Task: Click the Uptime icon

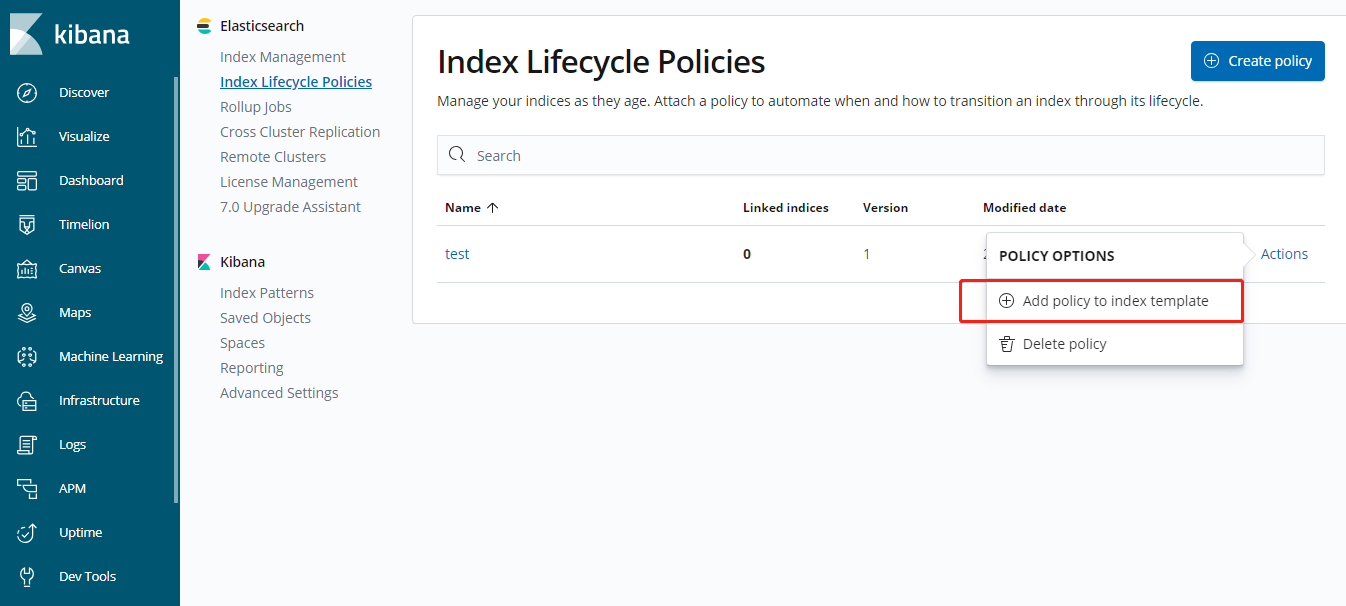Action: pos(27,533)
